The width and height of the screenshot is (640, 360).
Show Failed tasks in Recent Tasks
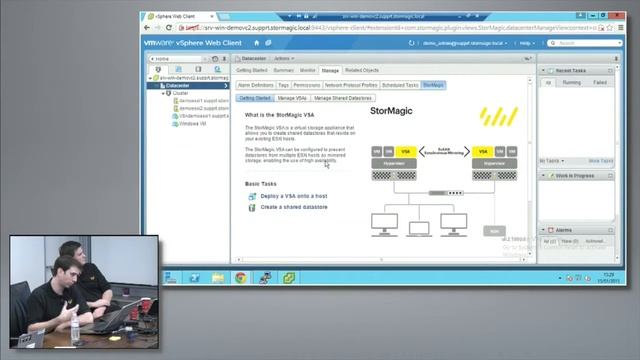tap(600, 82)
